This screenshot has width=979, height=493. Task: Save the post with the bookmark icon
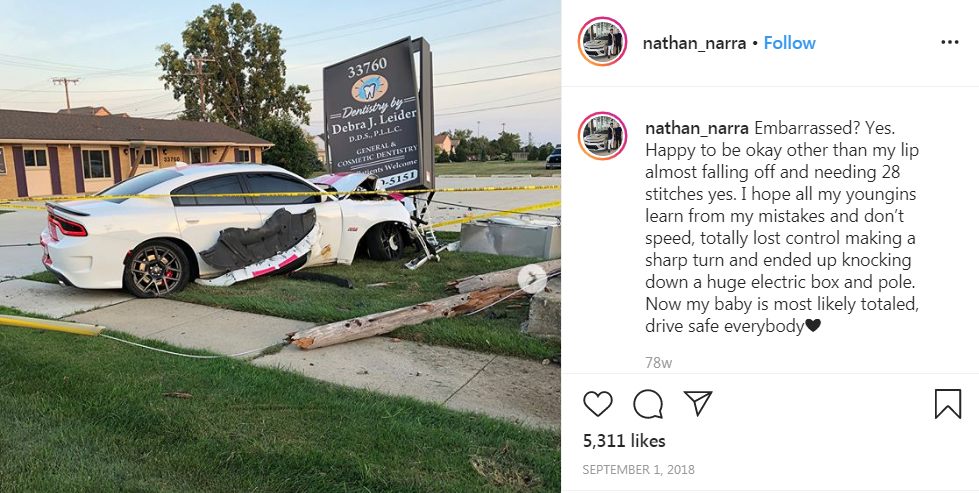click(x=947, y=404)
